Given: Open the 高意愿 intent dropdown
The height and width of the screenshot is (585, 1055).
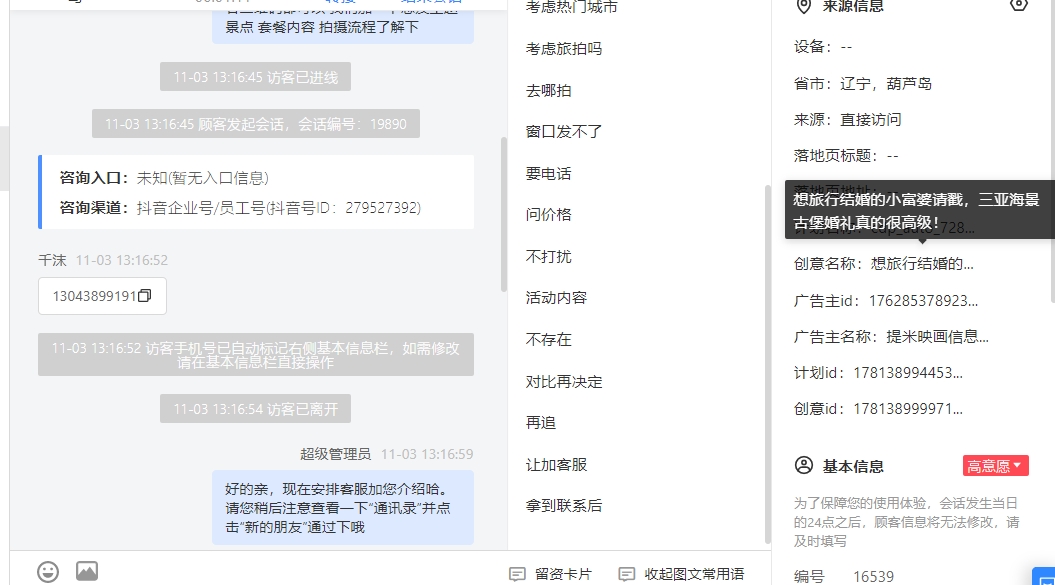Looking at the screenshot, I should click(995, 466).
